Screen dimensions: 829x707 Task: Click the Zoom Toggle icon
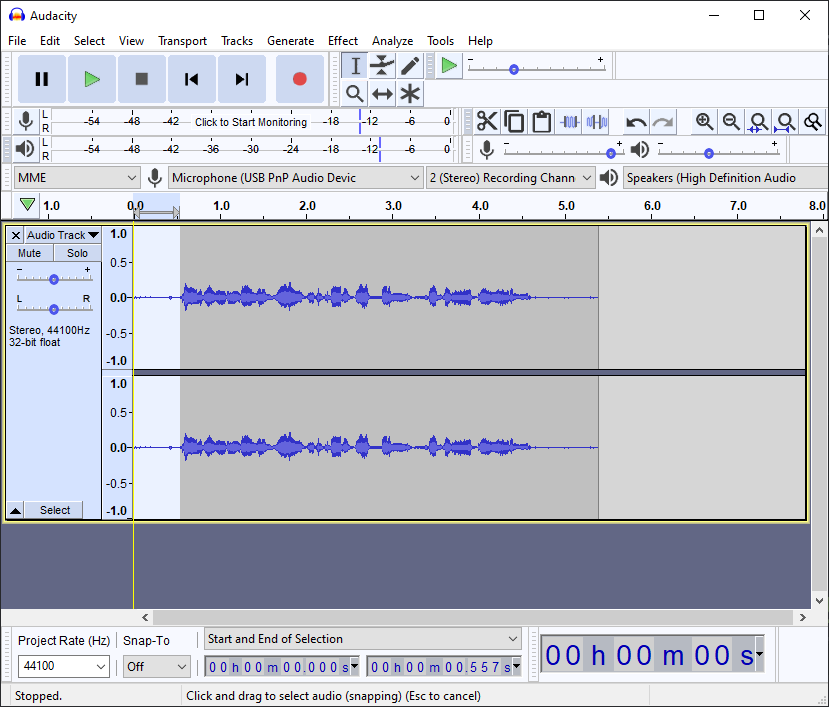[x=813, y=122]
